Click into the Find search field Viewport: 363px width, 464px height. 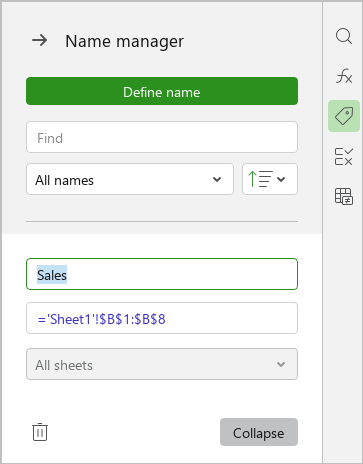(x=162, y=137)
